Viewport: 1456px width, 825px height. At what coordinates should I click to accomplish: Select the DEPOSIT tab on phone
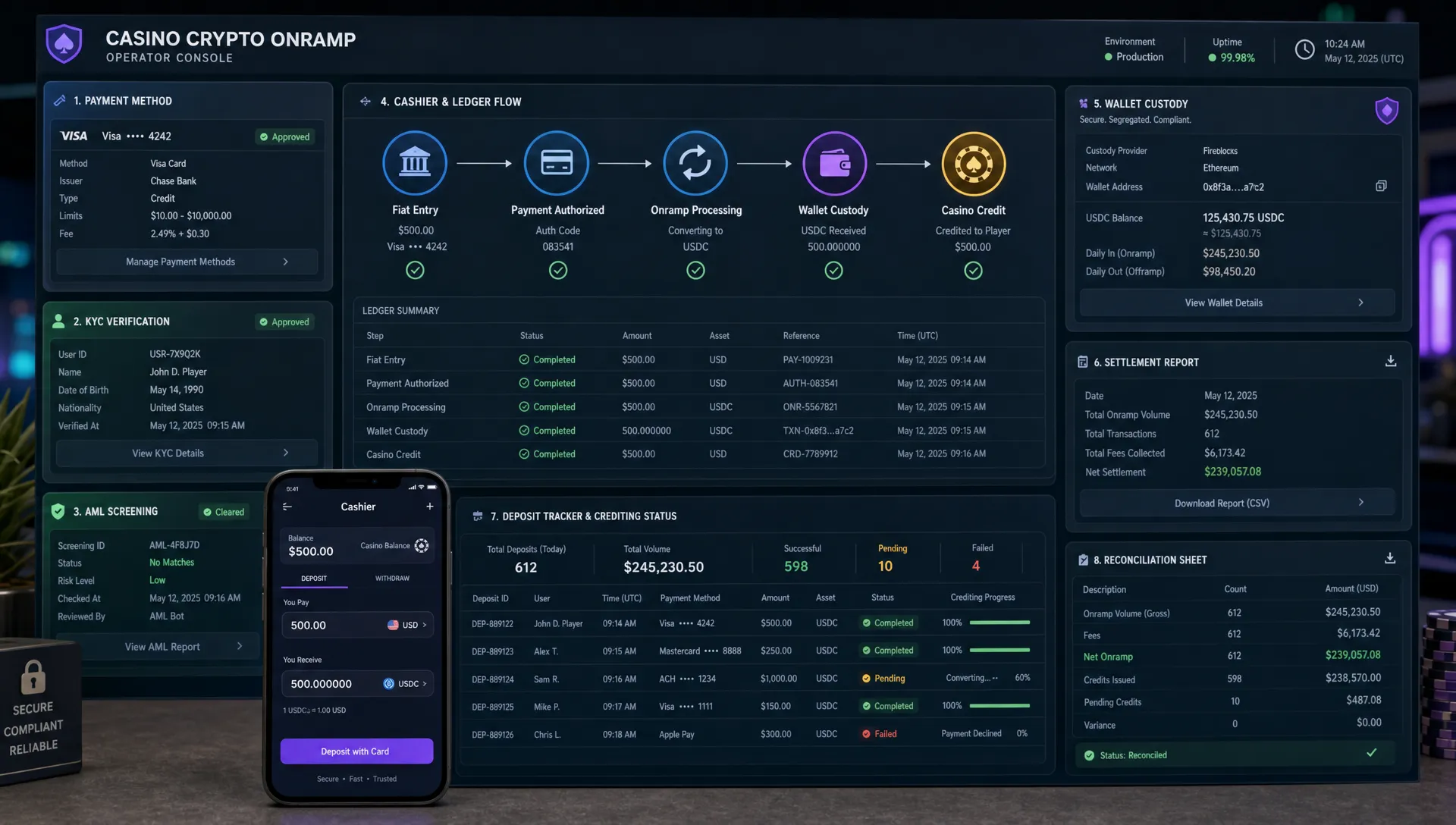coord(314,579)
